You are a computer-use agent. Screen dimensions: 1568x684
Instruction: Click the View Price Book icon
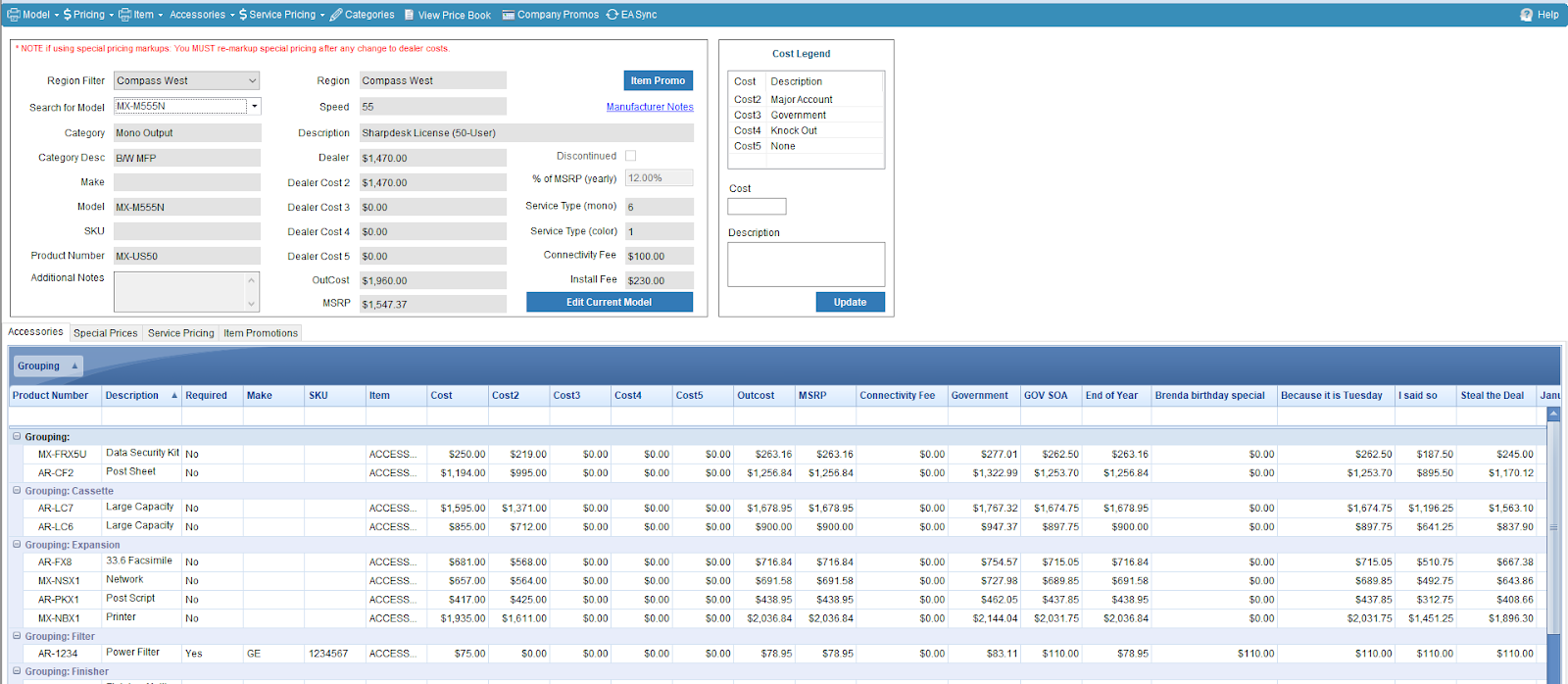tap(409, 15)
